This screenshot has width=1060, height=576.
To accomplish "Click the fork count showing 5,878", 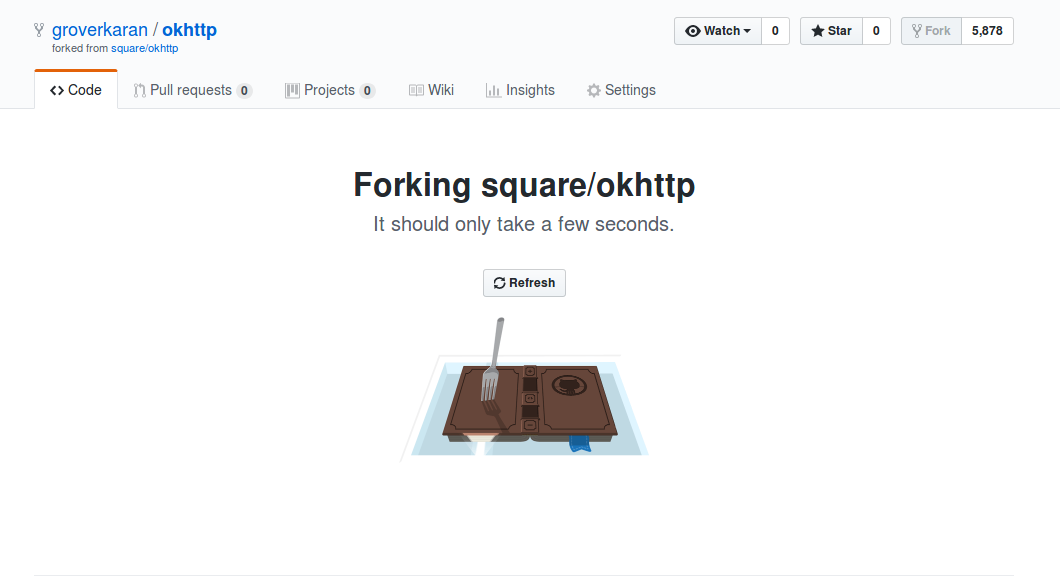I will tap(987, 30).
